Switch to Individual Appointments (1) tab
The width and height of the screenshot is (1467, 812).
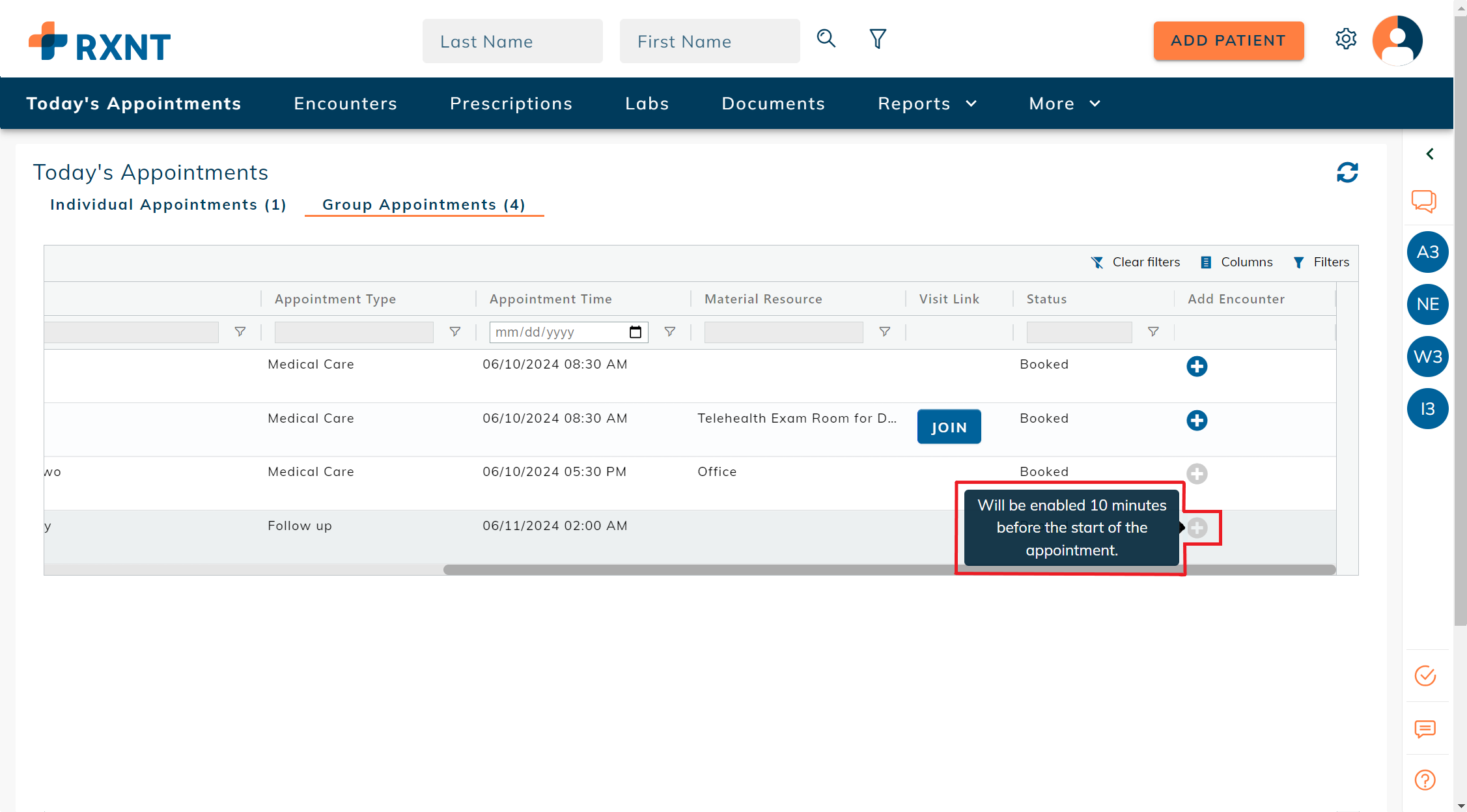(168, 204)
